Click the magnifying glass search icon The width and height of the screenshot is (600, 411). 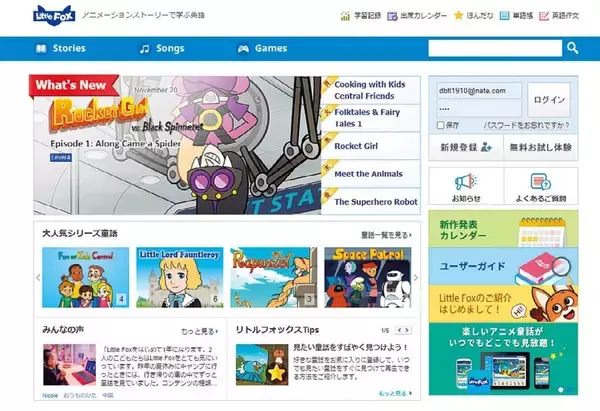point(572,48)
